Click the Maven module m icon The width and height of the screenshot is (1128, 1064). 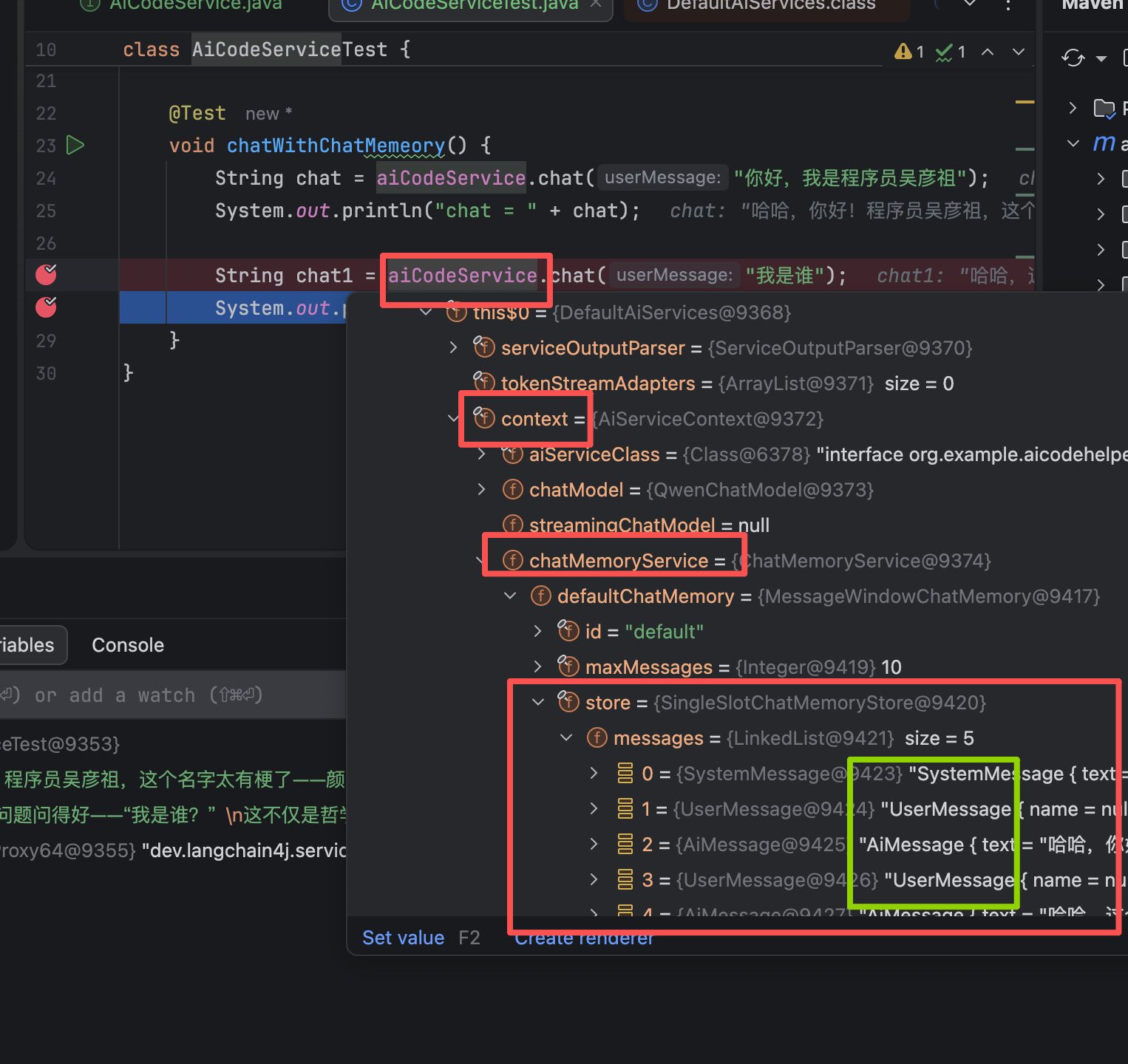(1104, 143)
